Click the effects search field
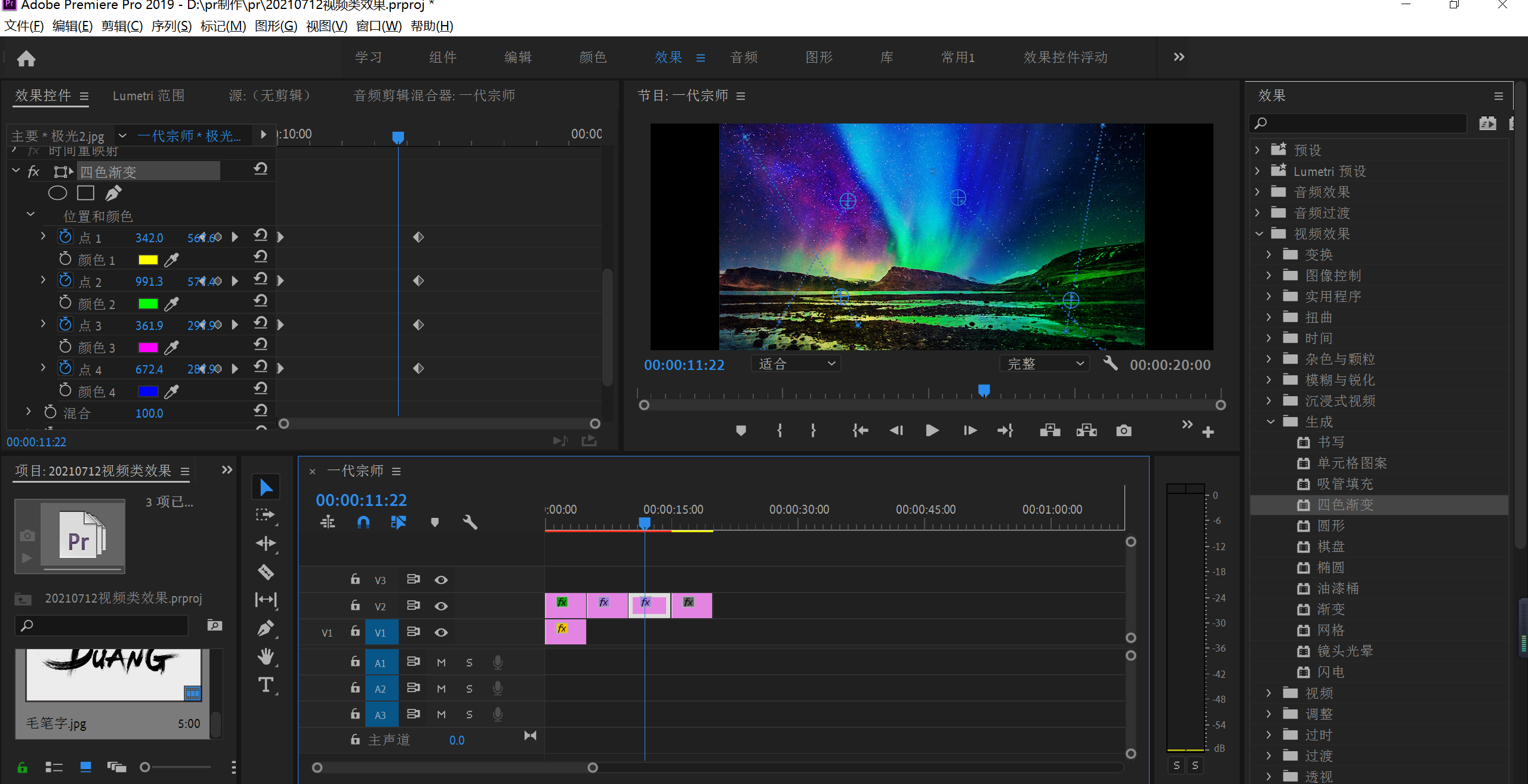 [x=1358, y=124]
